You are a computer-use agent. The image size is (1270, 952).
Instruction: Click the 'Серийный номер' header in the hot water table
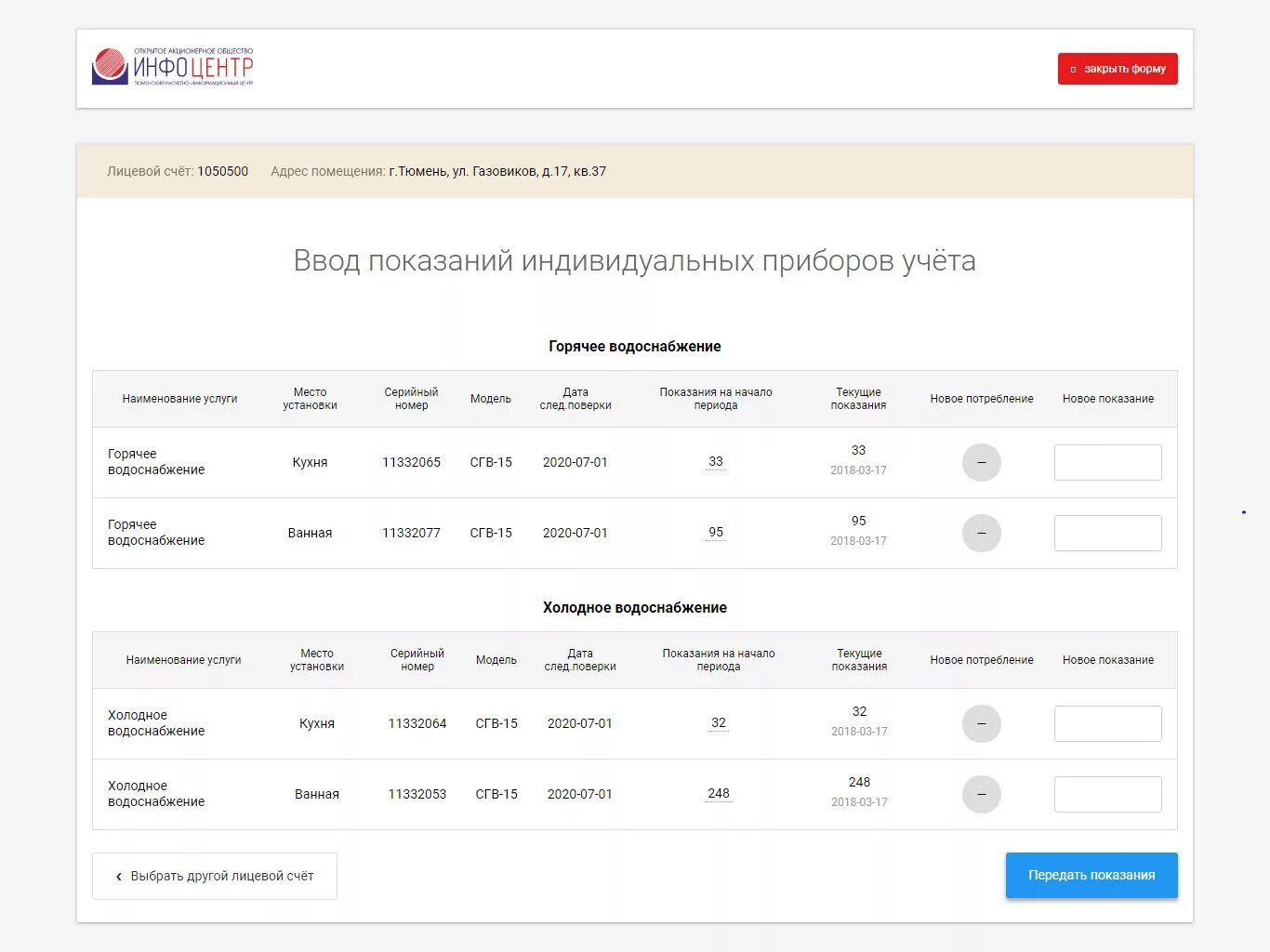coord(411,399)
